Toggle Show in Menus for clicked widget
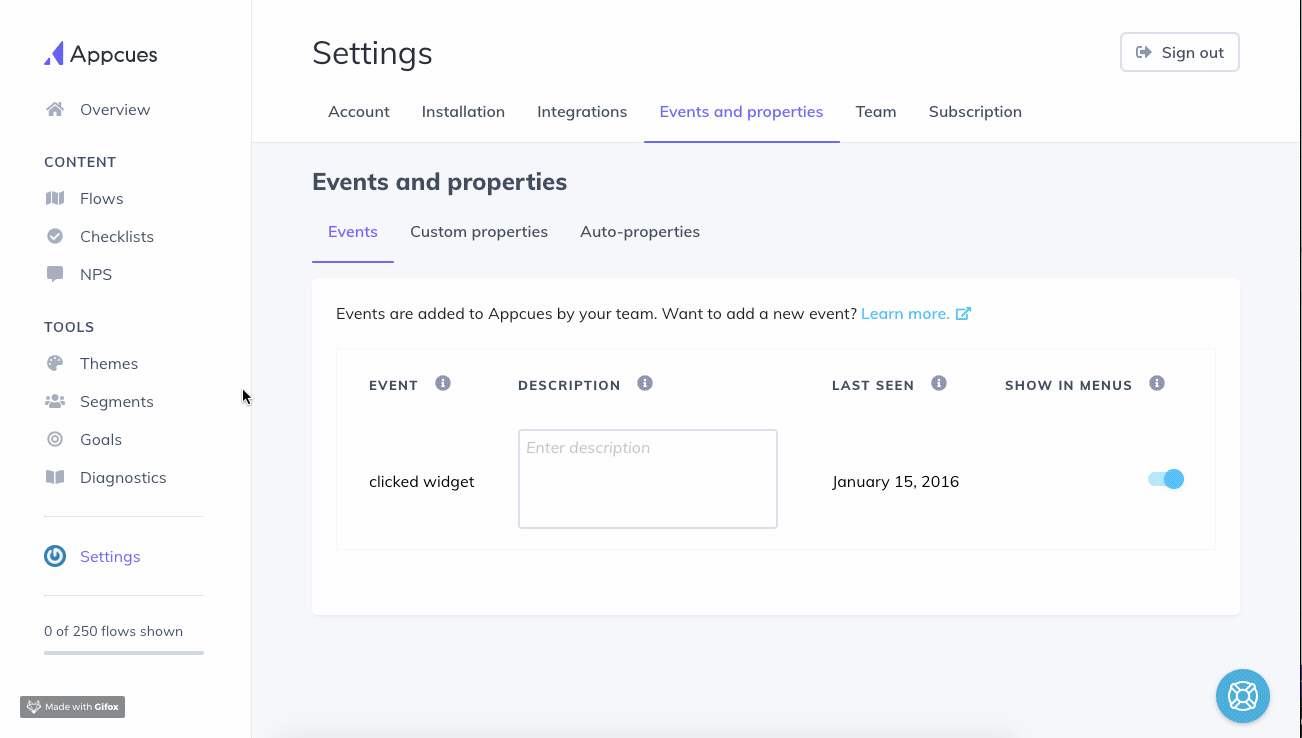 (1166, 479)
